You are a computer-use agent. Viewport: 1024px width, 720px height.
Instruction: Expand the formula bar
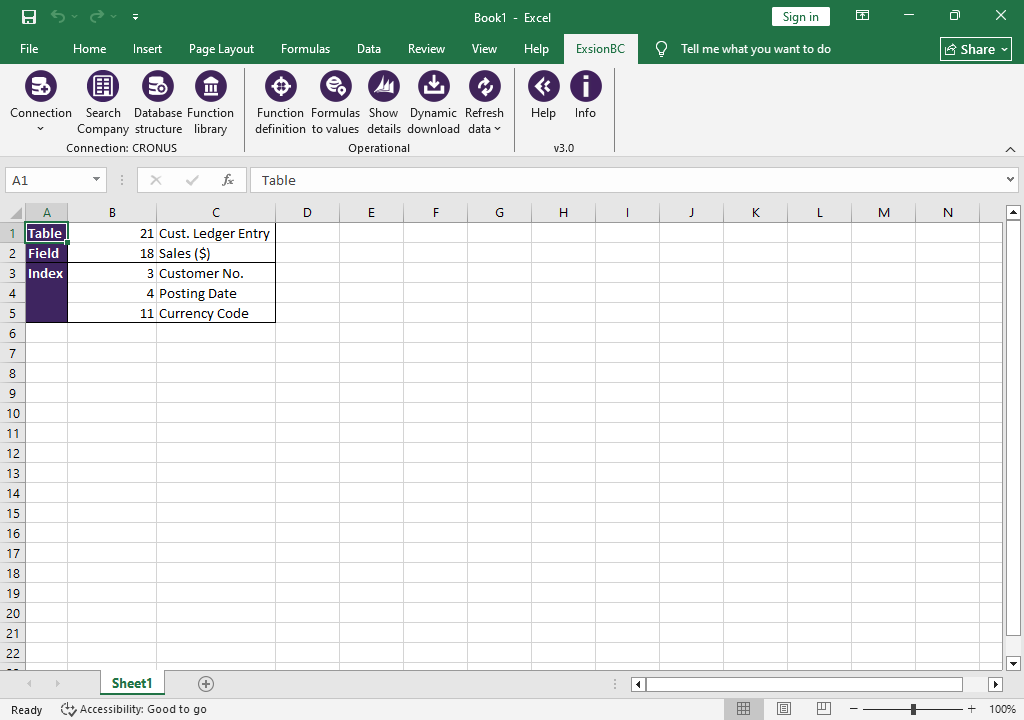coord(1010,180)
